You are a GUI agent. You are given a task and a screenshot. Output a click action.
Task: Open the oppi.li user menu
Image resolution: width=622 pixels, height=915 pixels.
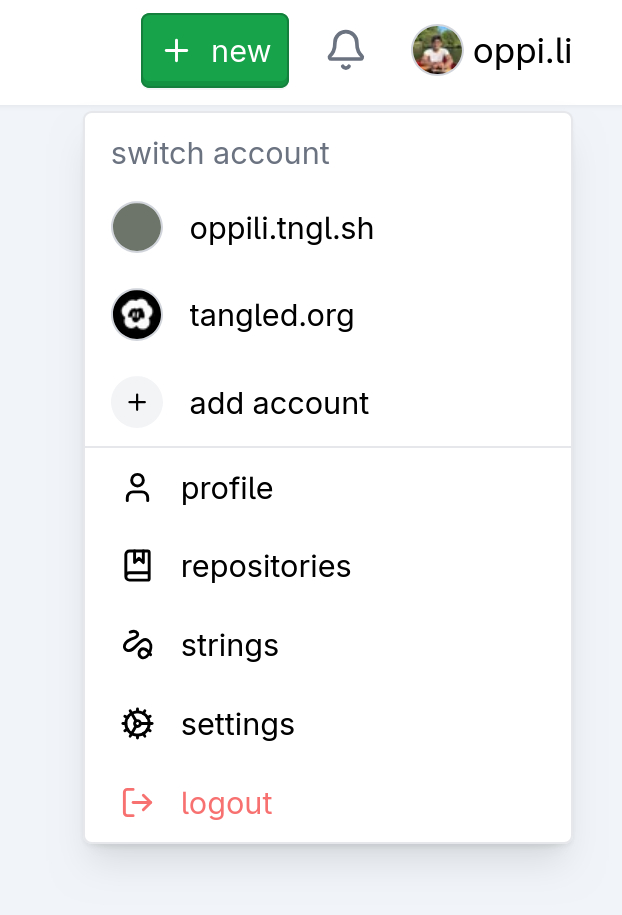click(521, 51)
